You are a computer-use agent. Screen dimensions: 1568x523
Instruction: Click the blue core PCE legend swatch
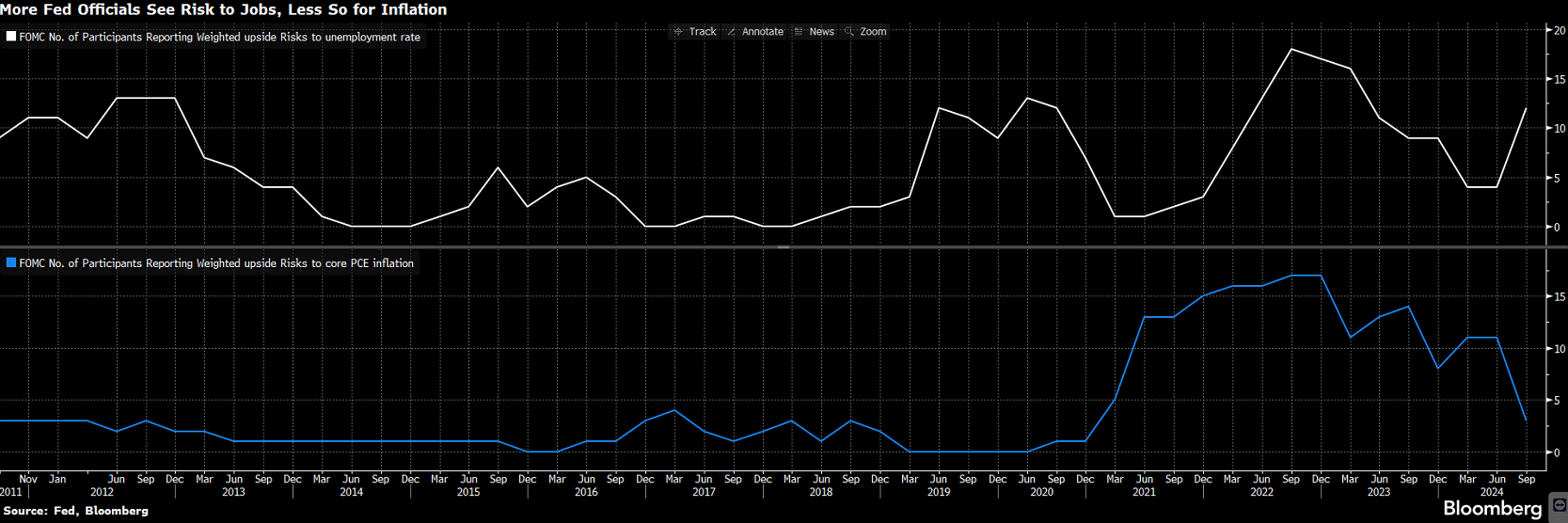pyautogui.click(x=11, y=263)
